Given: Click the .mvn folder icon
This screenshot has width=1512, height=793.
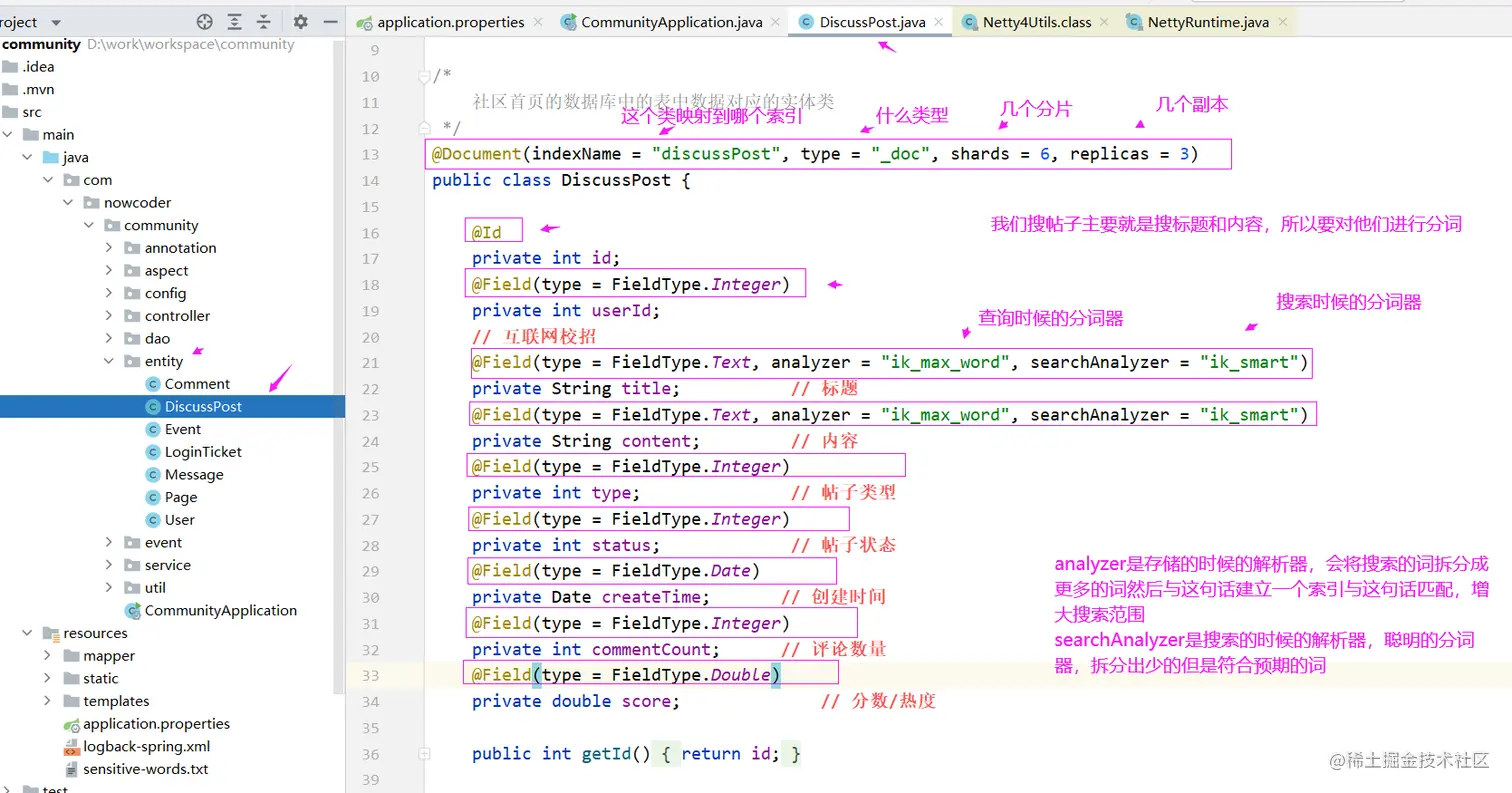Looking at the screenshot, I should pyautogui.click(x=11, y=90).
